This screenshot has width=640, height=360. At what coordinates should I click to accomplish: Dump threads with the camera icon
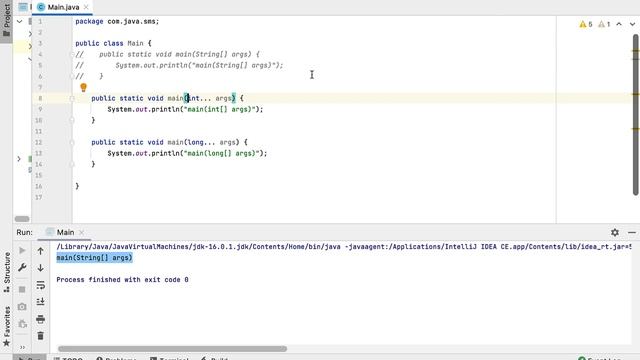coord(22,307)
